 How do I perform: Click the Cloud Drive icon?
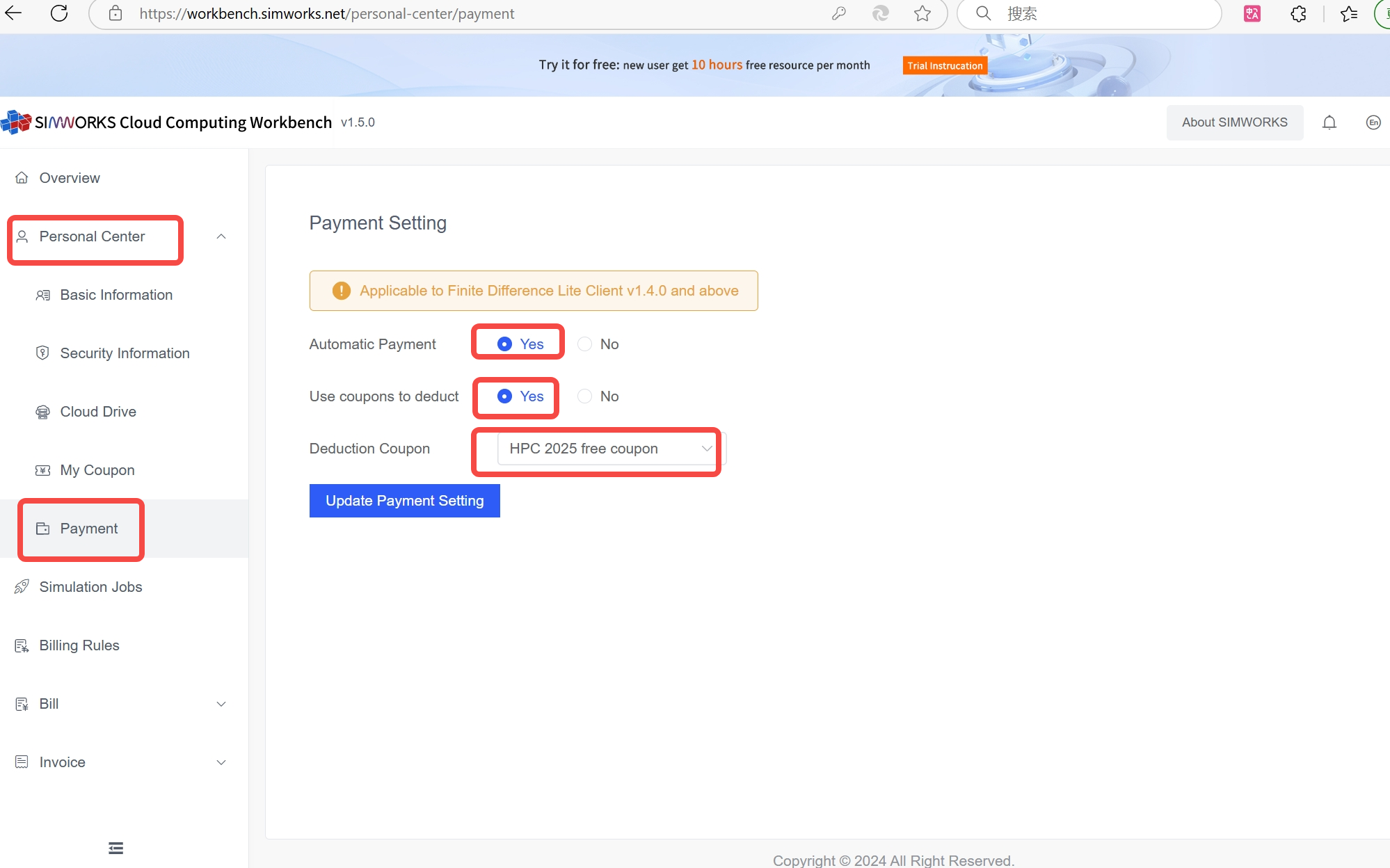[42, 412]
